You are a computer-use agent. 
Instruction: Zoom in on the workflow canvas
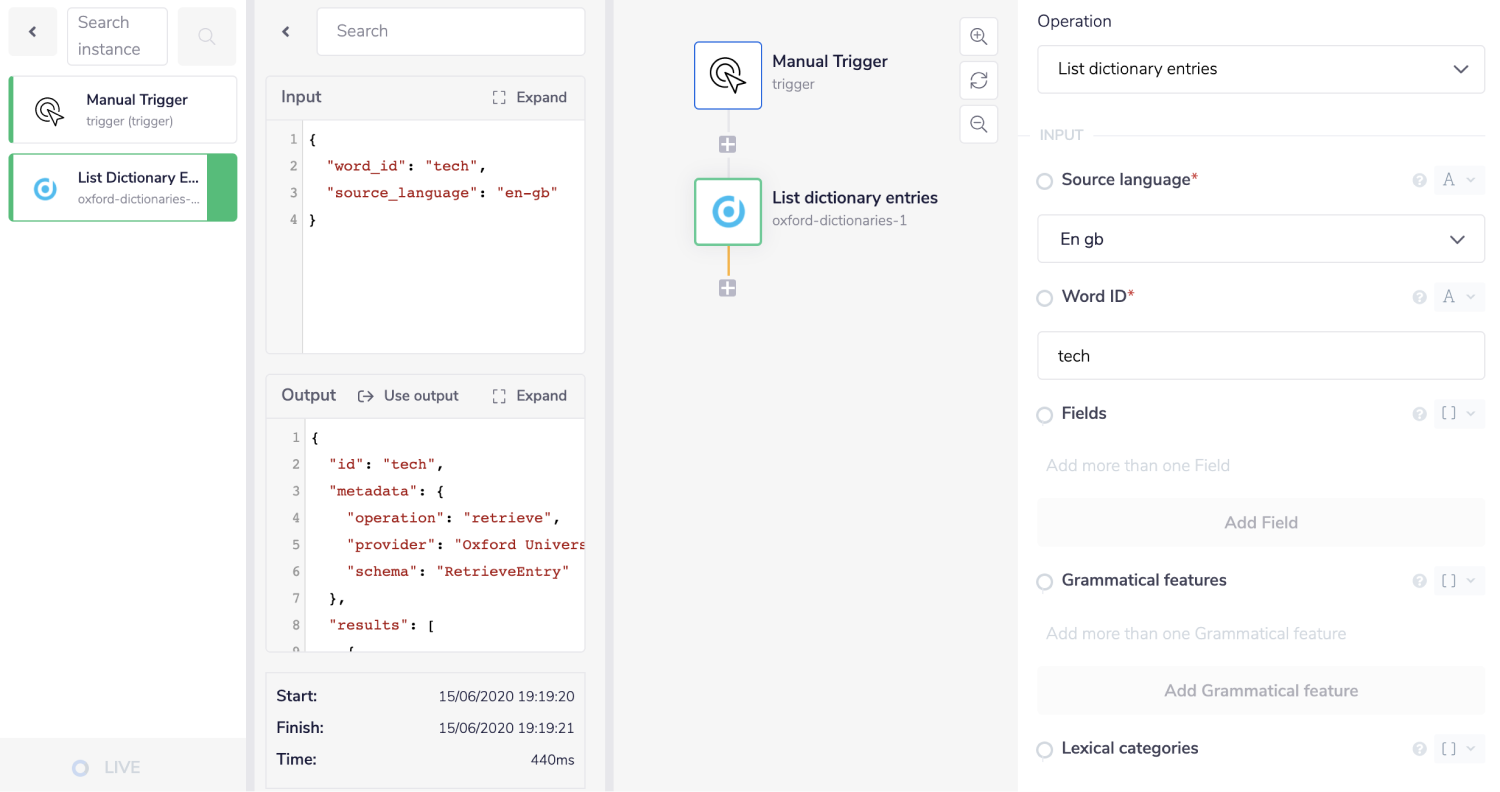(978, 36)
